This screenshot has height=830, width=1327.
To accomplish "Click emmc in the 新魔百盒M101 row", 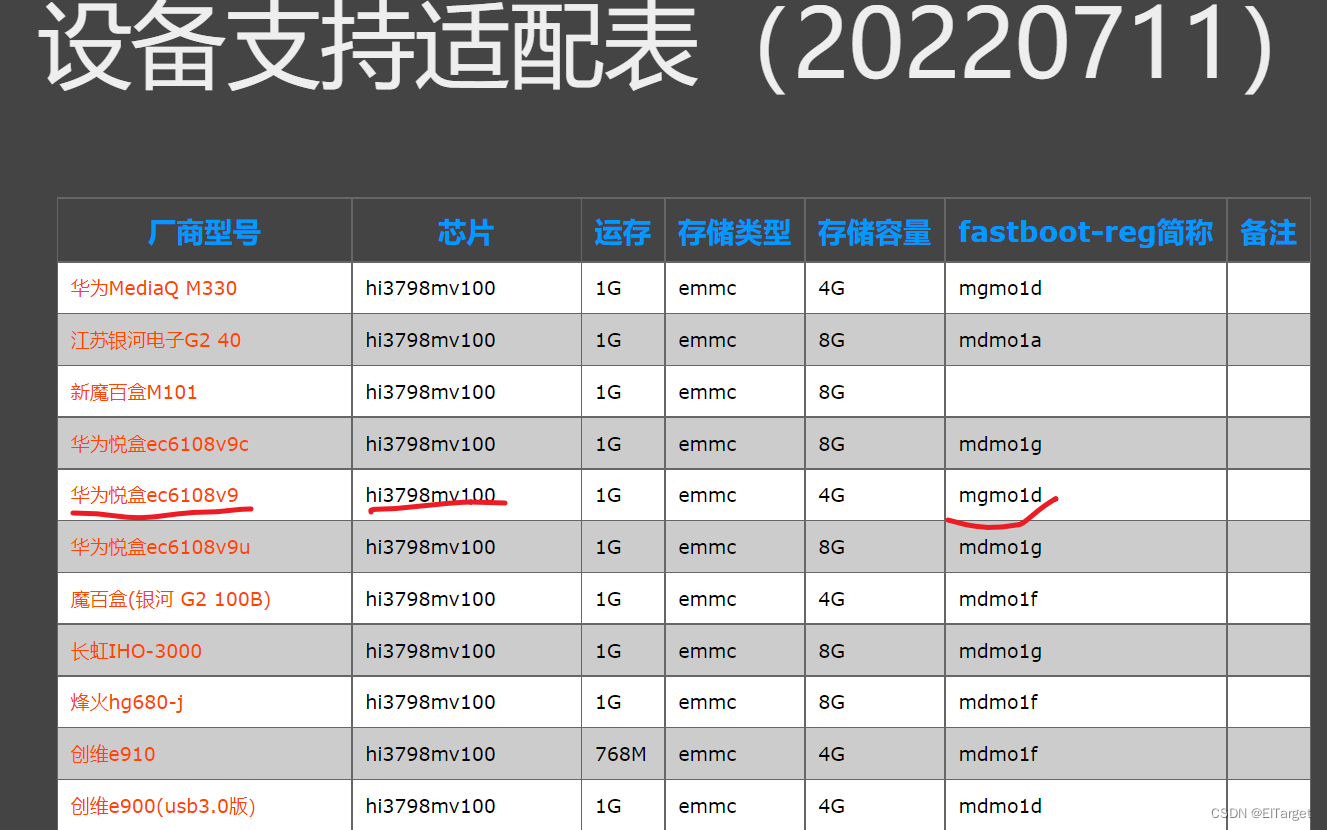I will tap(707, 392).
